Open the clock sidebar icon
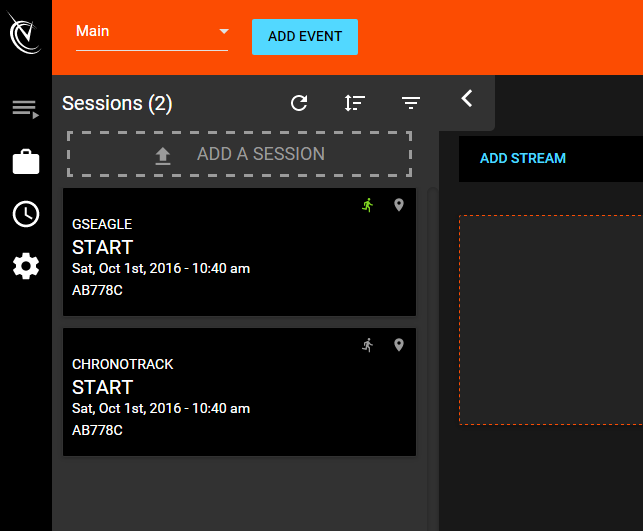Viewport: 643px width, 531px height. 26,214
